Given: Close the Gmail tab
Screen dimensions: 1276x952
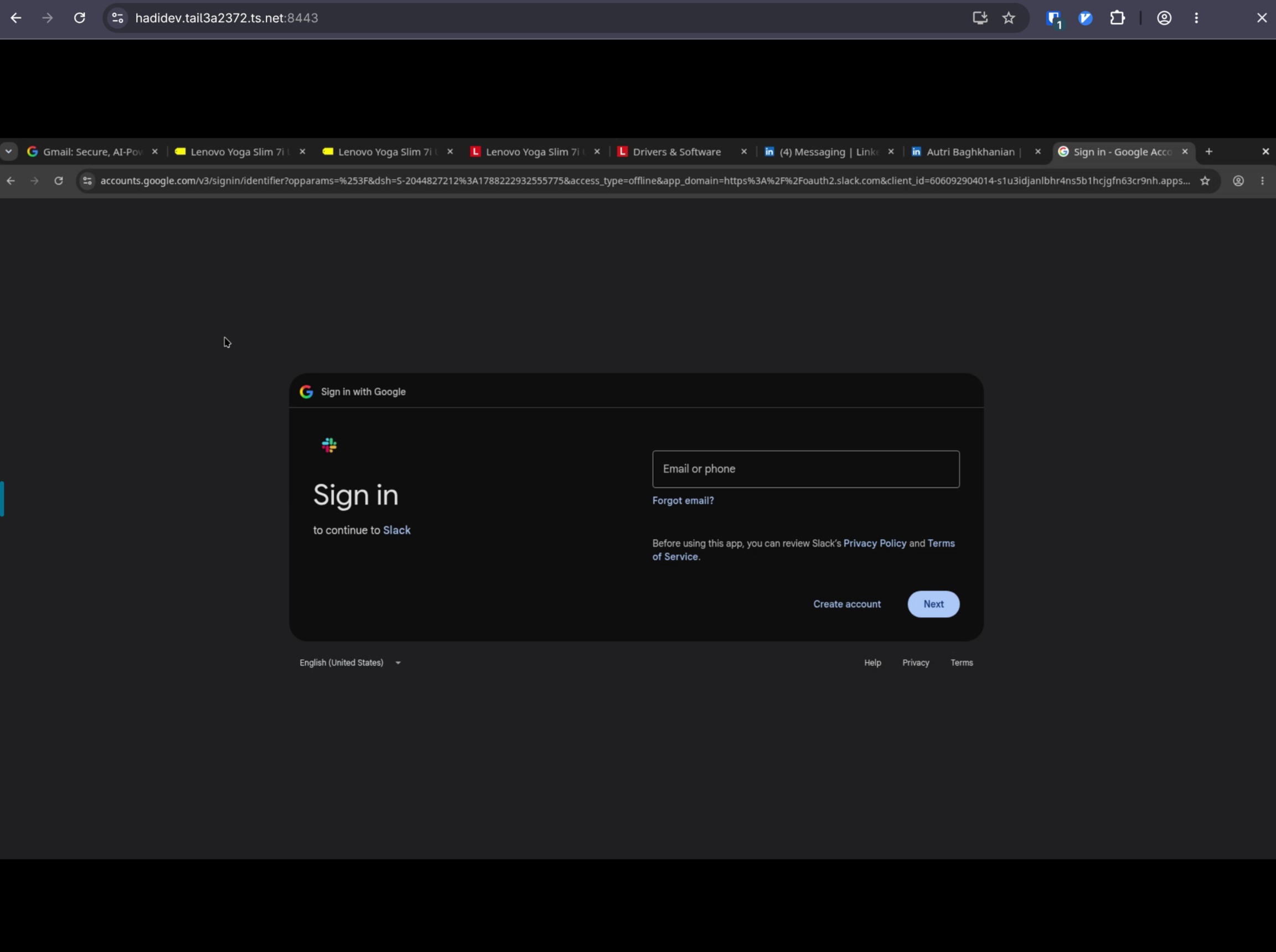Looking at the screenshot, I should click(x=154, y=152).
